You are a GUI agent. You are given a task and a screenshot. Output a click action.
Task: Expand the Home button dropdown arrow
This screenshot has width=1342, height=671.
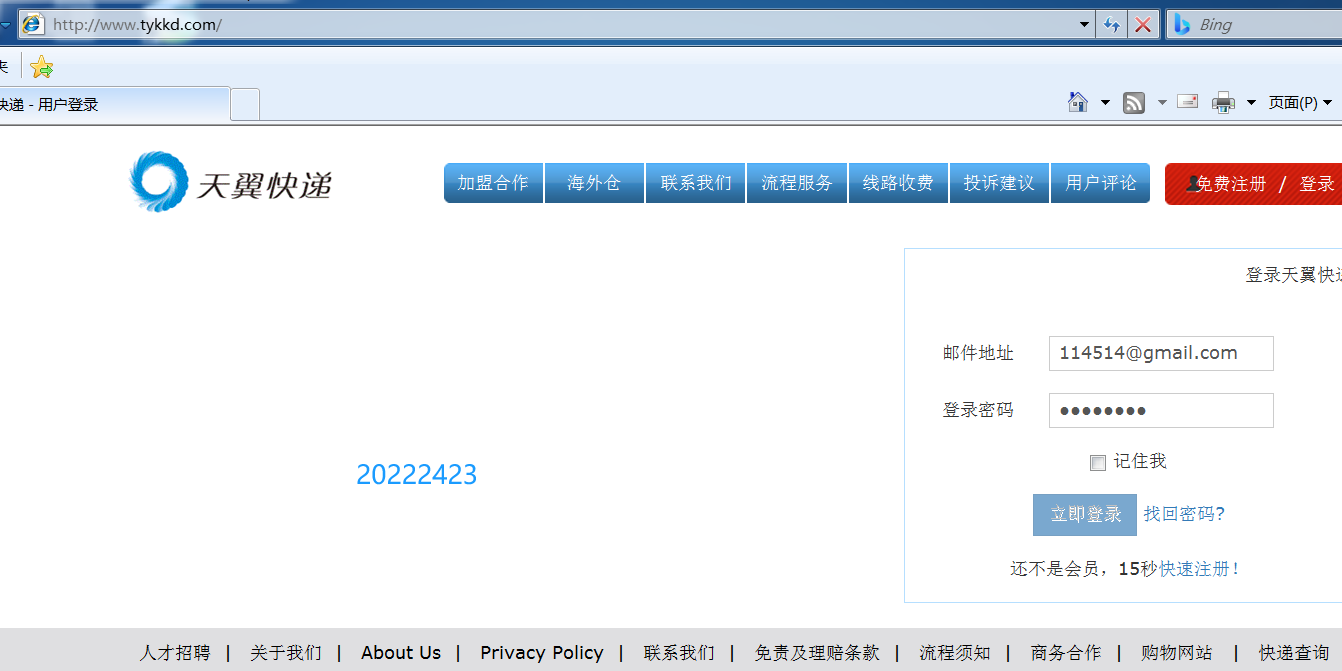[1105, 102]
